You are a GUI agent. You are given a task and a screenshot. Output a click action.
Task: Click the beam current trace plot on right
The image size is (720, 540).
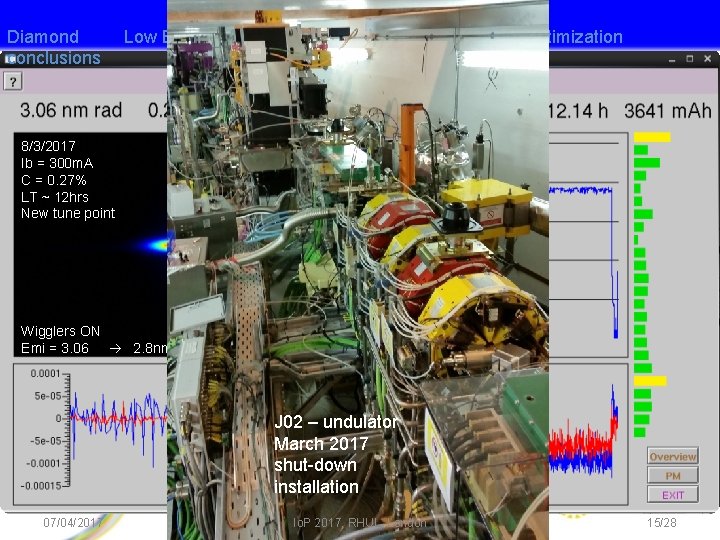588,245
